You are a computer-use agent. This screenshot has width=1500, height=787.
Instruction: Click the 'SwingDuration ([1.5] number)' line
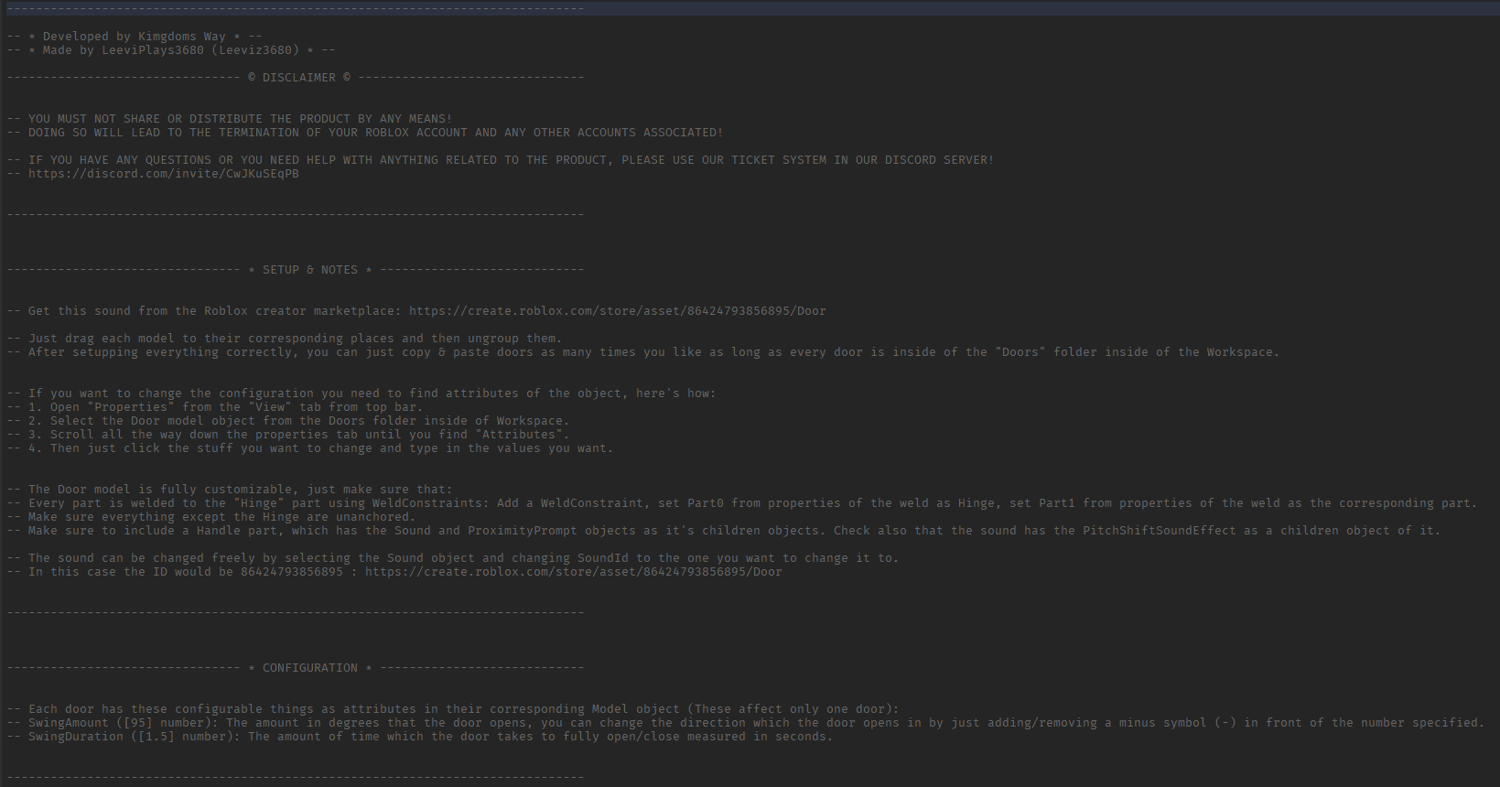pyautogui.click(x=419, y=737)
